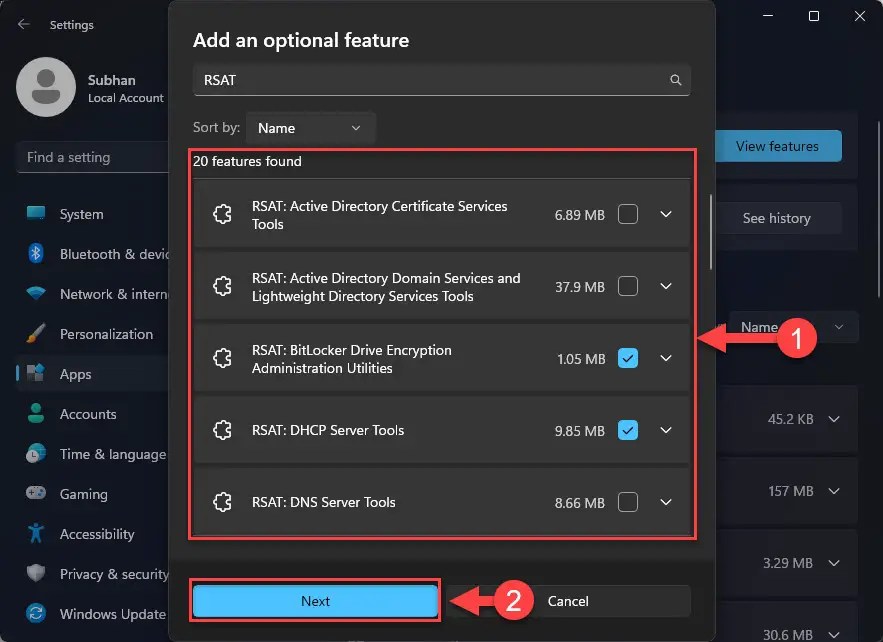The height and width of the screenshot is (642, 883).
Task: Click the Cancel button
Action: click(567, 601)
